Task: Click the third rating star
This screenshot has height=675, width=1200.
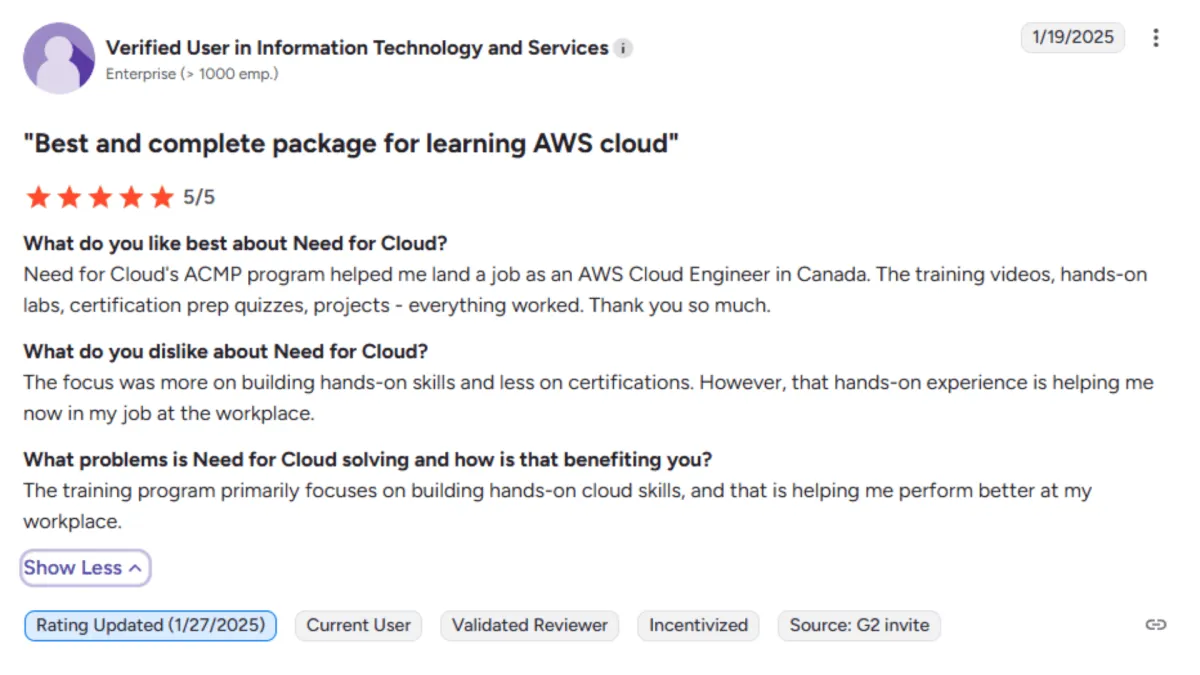Action: tap(100, 197)
